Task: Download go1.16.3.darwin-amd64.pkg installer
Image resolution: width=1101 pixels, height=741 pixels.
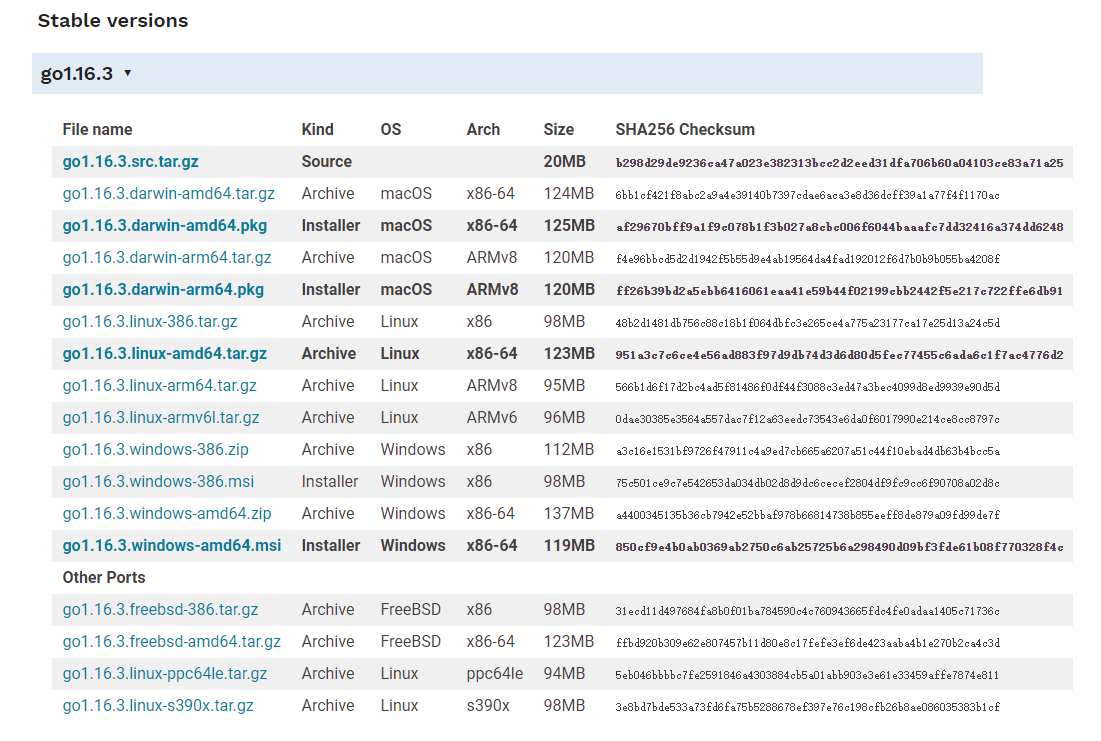Action: tap(165, 225)
